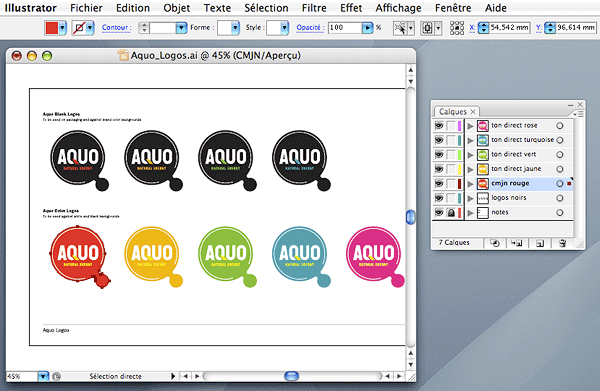Click the stroke none swatch
Viewport: 600px width, 391px height.
click(79, 28)
